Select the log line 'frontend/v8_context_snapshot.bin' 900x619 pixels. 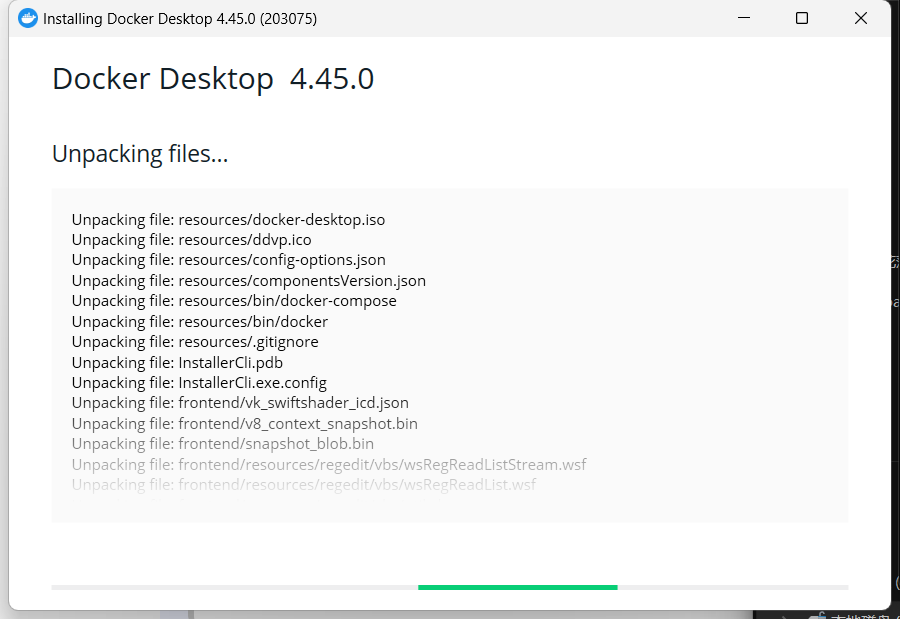pos(245,424)
